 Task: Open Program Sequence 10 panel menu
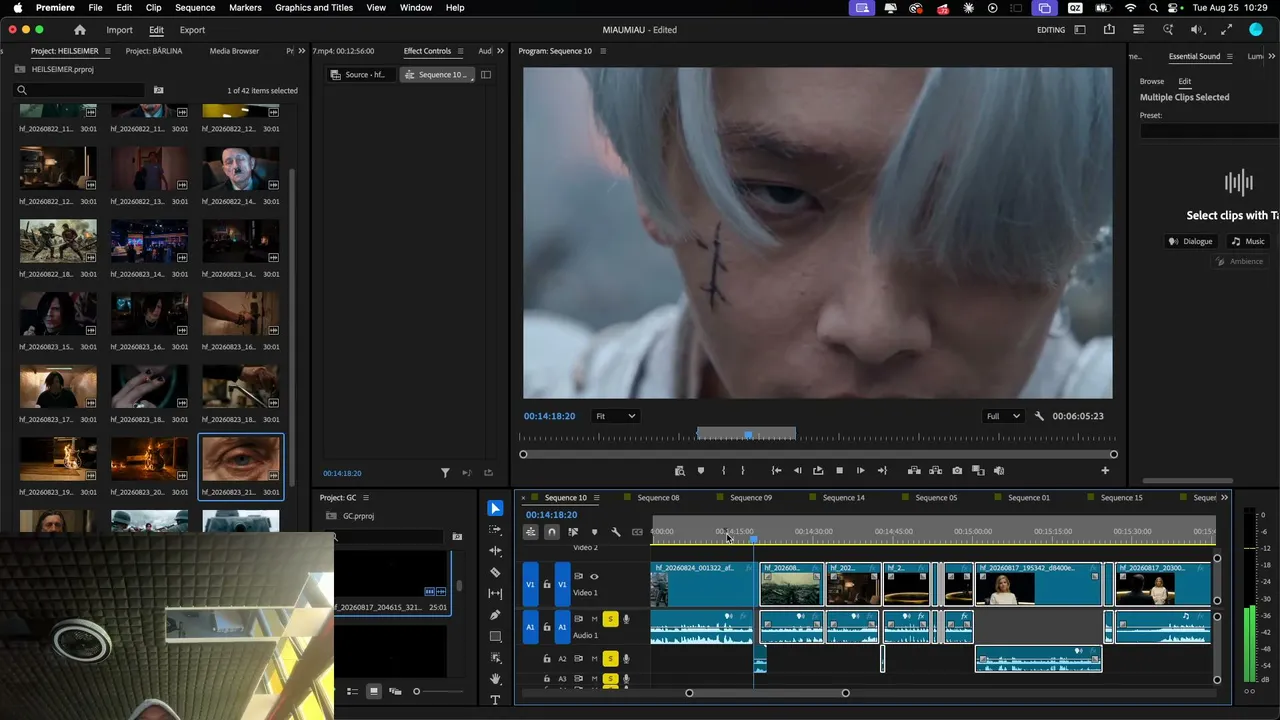602,51
